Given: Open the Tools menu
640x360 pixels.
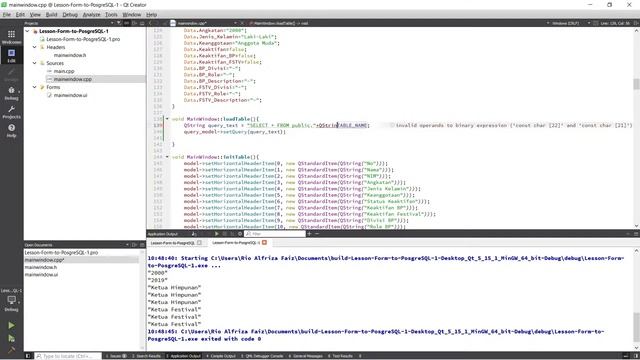Looking at the screenshot, I should pyautogui.click(x=111, y=15).
